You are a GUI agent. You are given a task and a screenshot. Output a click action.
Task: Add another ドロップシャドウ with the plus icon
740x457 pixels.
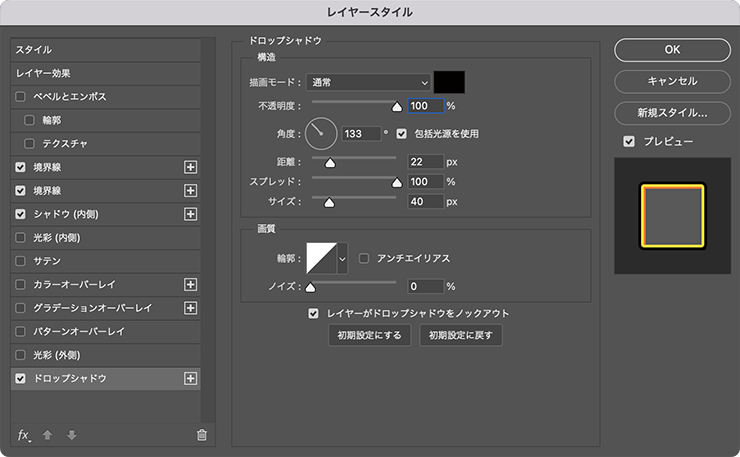point(190,379)
